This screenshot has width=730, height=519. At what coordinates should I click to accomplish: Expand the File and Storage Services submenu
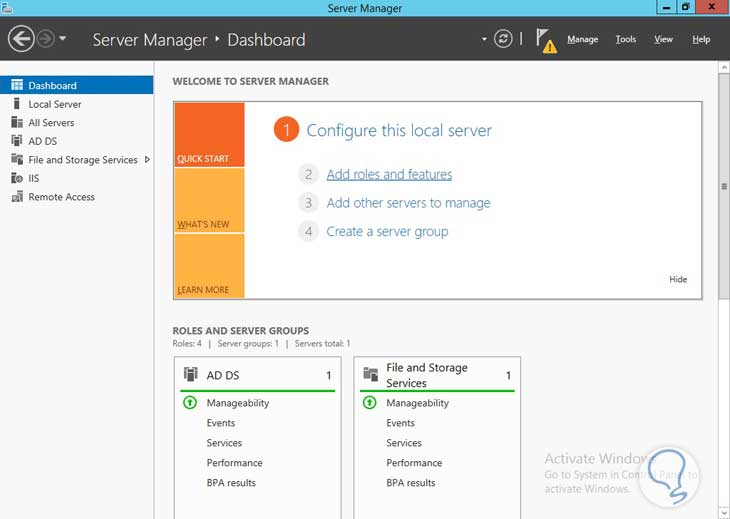147,159
